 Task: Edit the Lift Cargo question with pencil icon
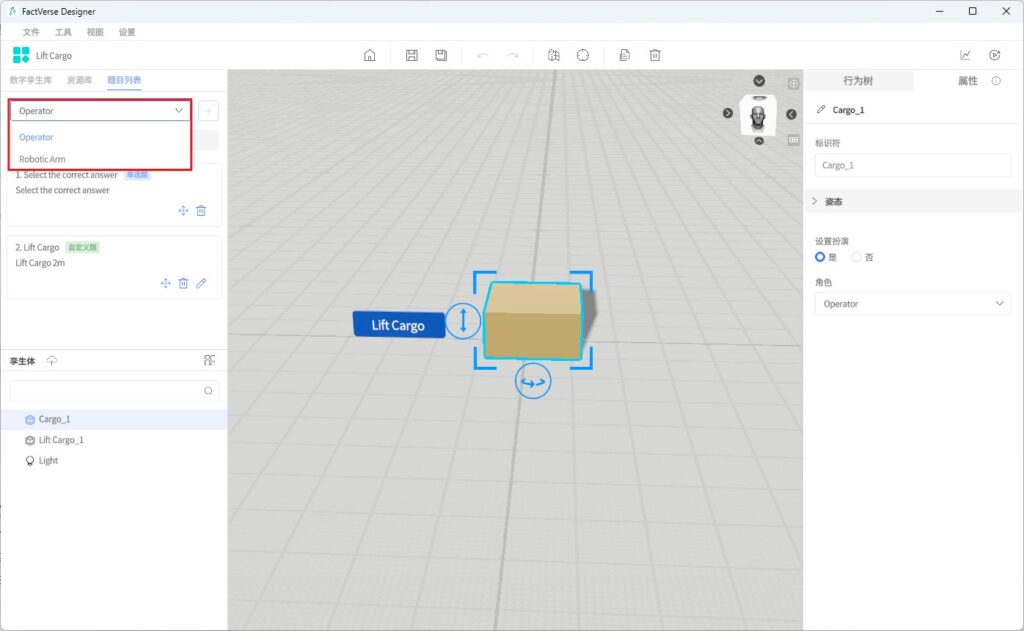click(x=201, y=283)
